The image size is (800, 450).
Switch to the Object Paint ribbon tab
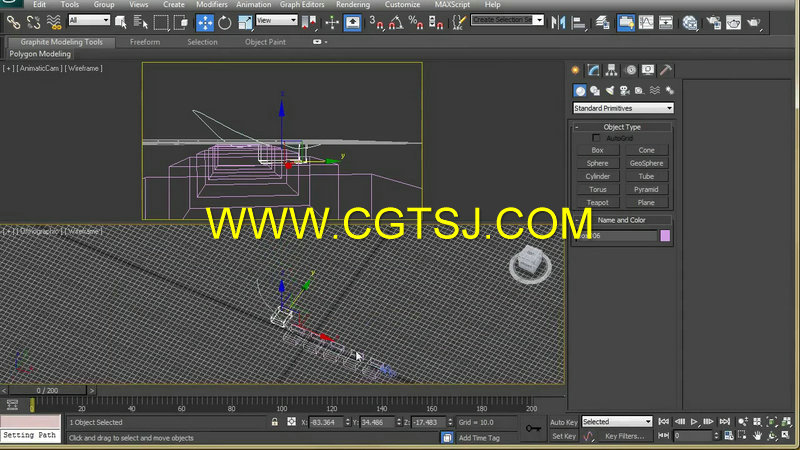coord(265,42)
